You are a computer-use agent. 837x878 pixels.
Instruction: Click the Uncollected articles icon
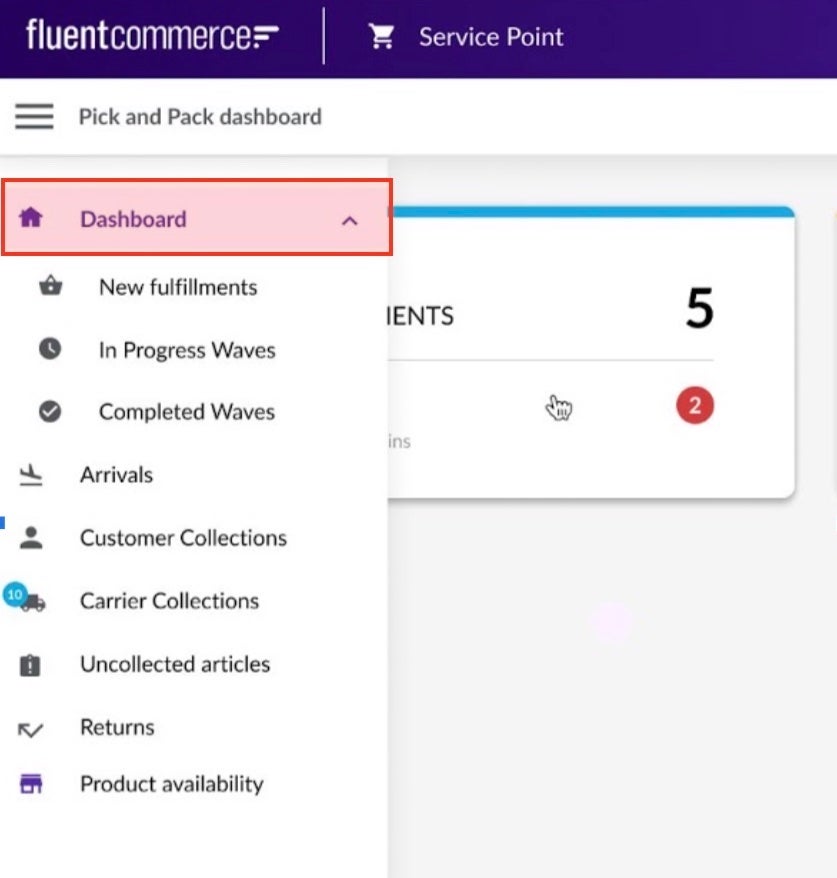(31, 665)
